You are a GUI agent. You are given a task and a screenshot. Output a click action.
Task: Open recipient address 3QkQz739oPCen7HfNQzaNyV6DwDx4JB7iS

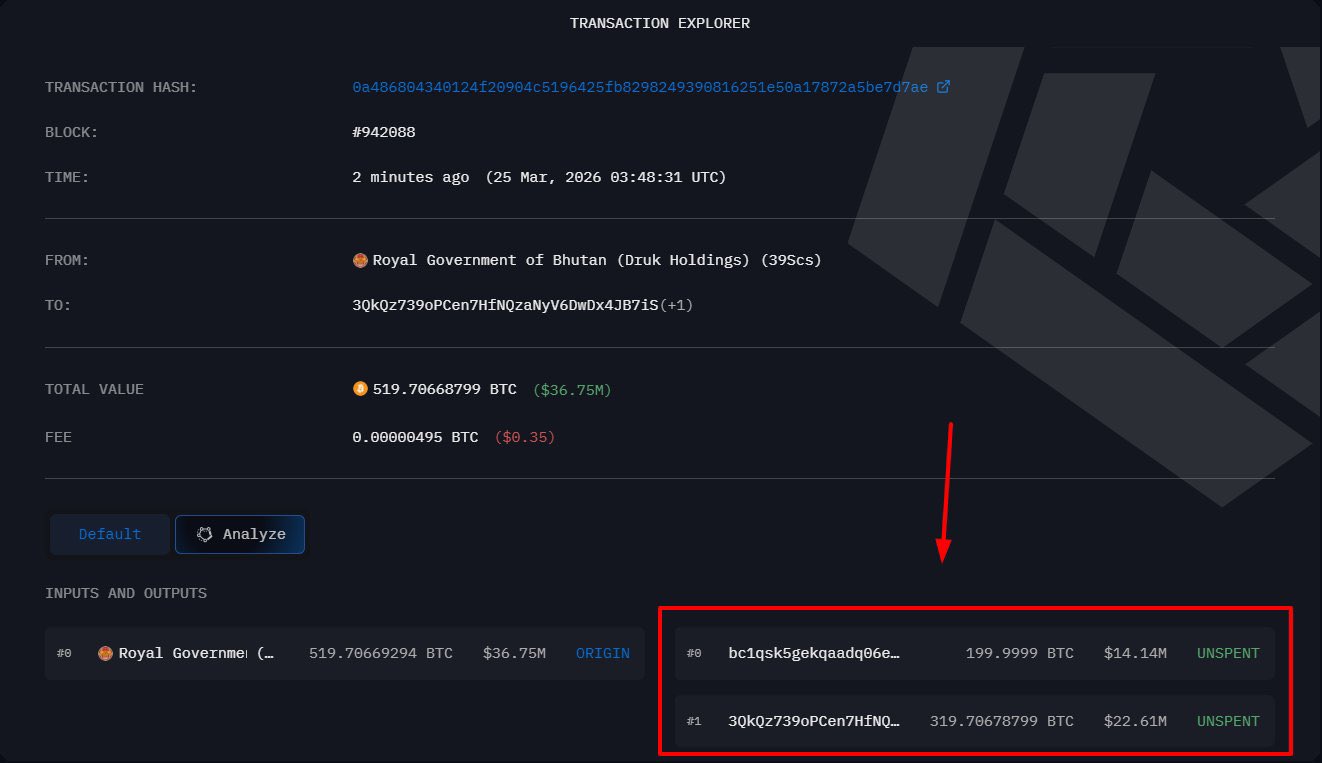point(506,305)
